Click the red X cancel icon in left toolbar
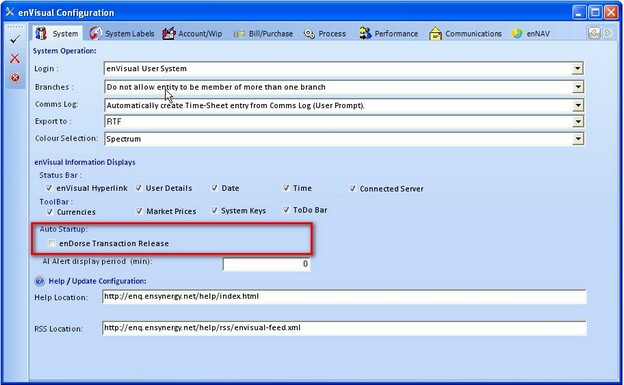Viewport: 624px width, 385px height. [x=15, y=58]
